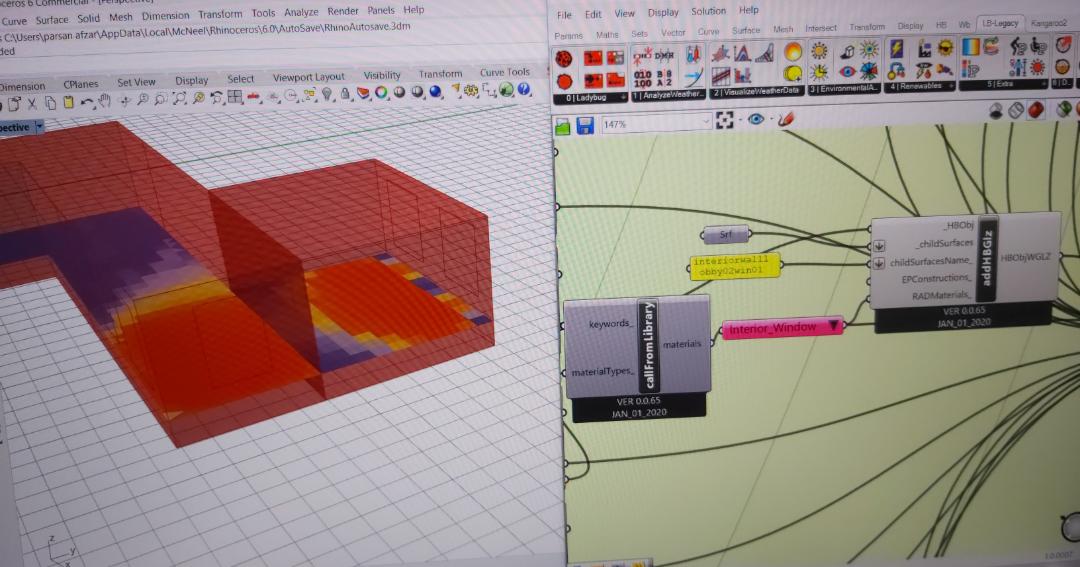Switch to the Kangaroo2 tab

pos(1050,23)
